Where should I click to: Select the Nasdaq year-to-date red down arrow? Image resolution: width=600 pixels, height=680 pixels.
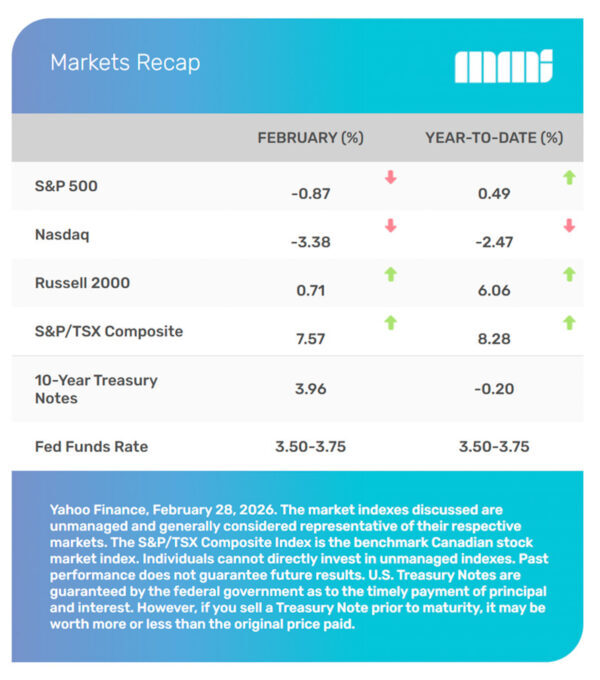[569, 226]
